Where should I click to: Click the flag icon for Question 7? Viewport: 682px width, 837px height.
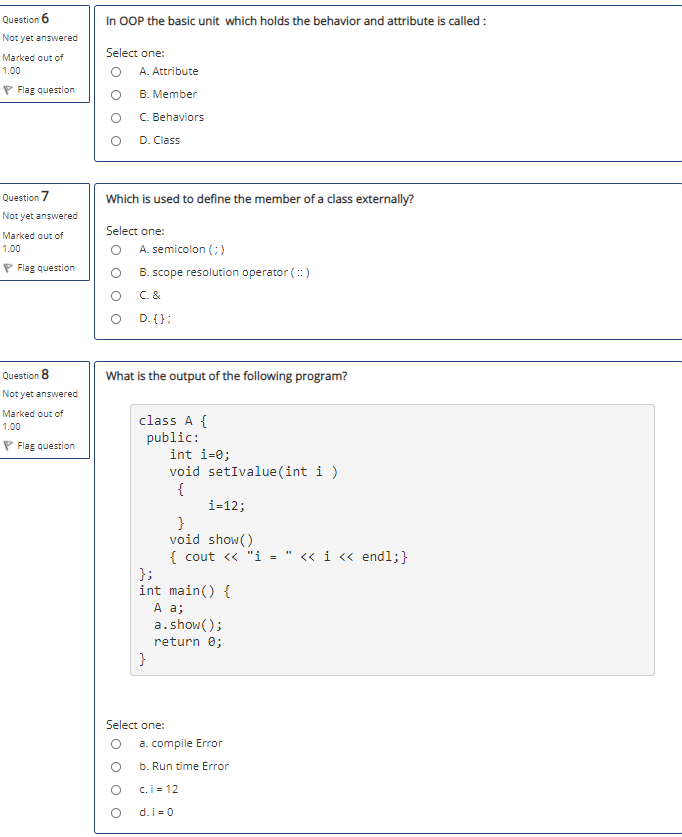tap(7, 268)
